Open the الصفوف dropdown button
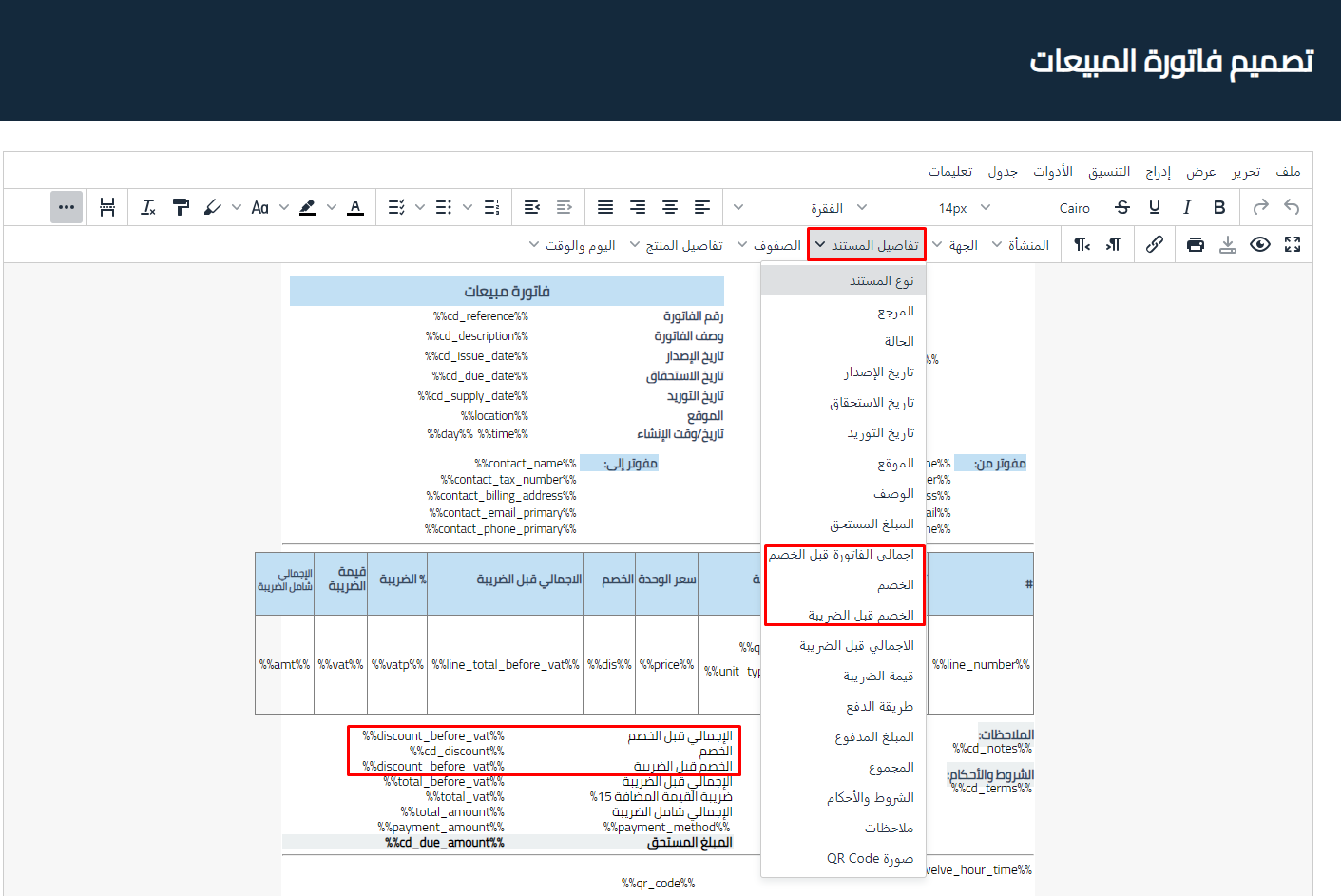Image resolution: width=1341 pixels, height=896 pixels. pyautogui.click(x=769, y=245)
